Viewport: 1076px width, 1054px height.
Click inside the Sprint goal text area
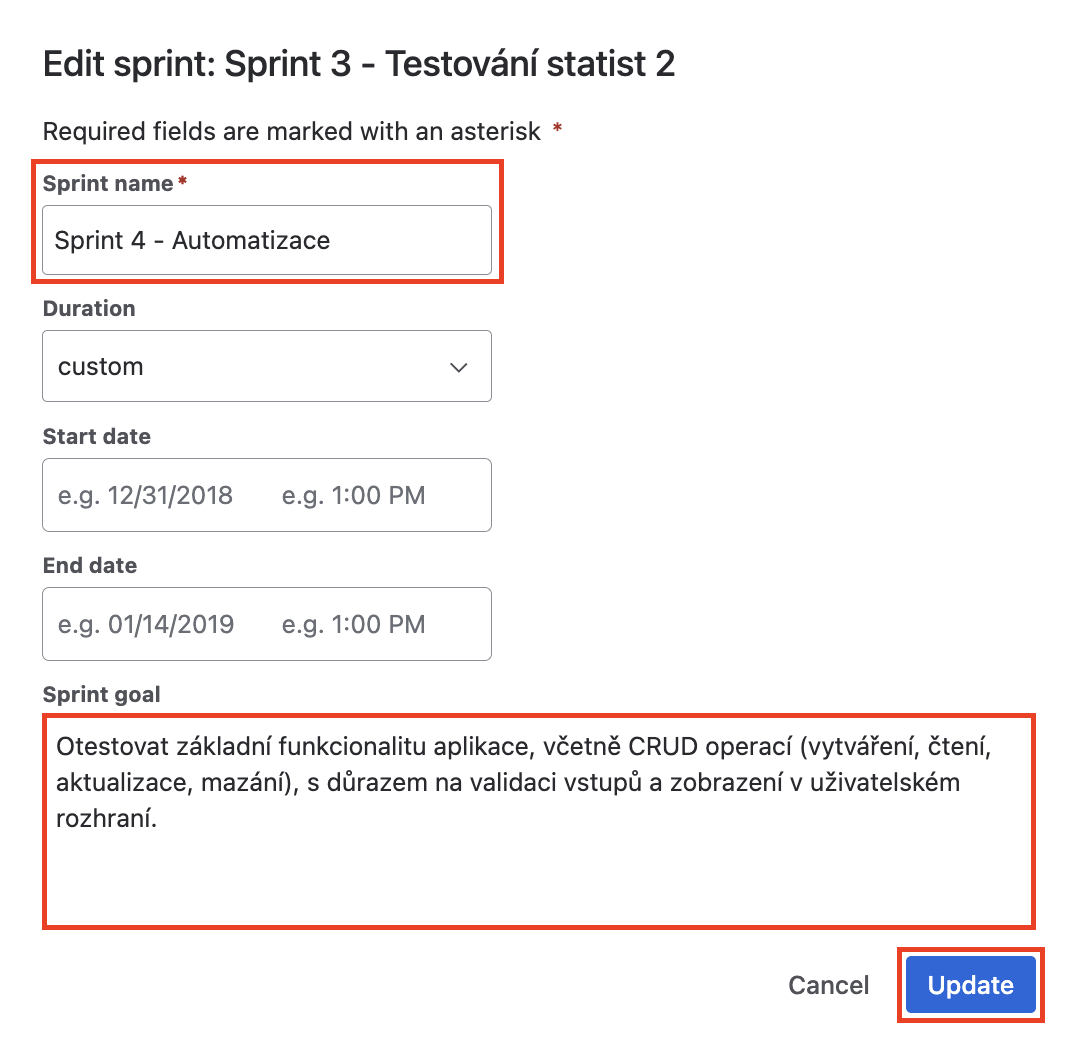[539, 821]
